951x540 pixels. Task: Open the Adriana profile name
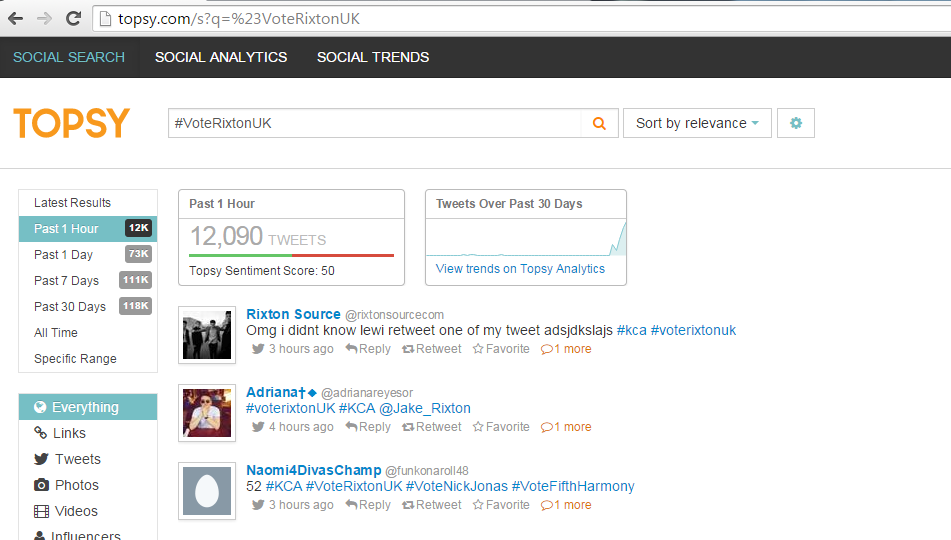[x=281, y=393]
